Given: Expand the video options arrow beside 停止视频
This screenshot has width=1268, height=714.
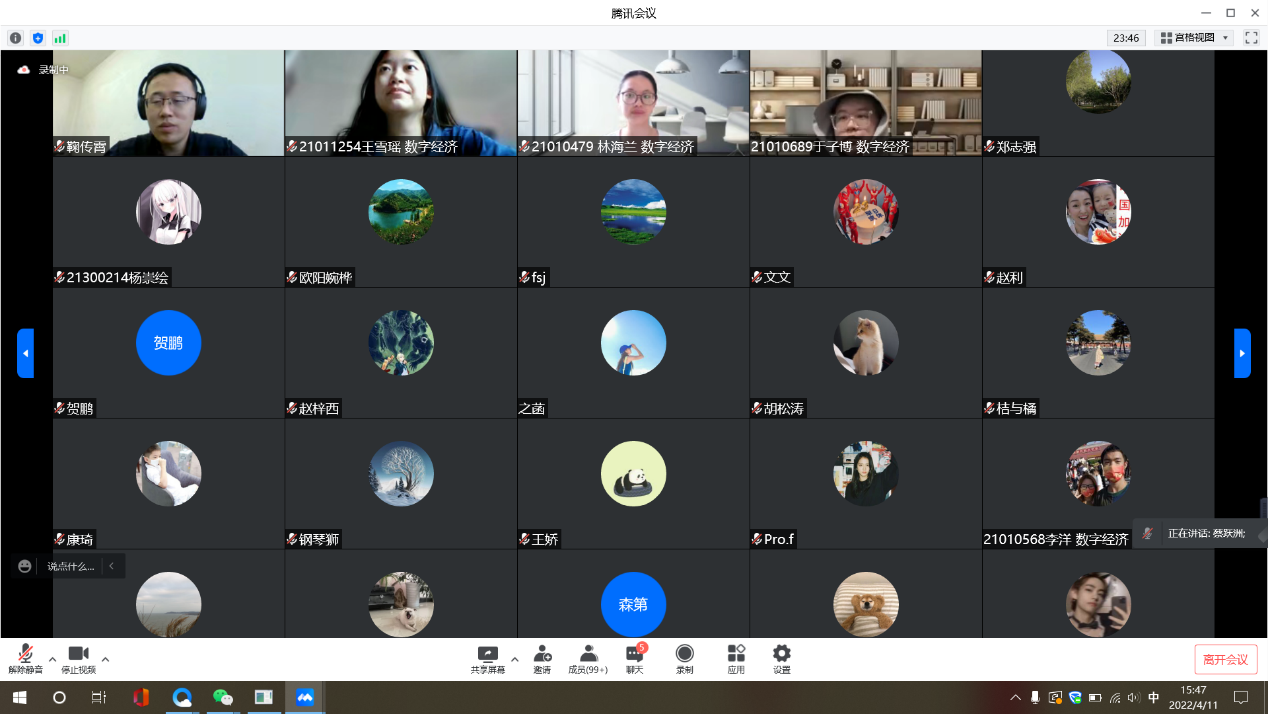Looking at the screenshot, I should pyautogui.click(x=106, y=659).
